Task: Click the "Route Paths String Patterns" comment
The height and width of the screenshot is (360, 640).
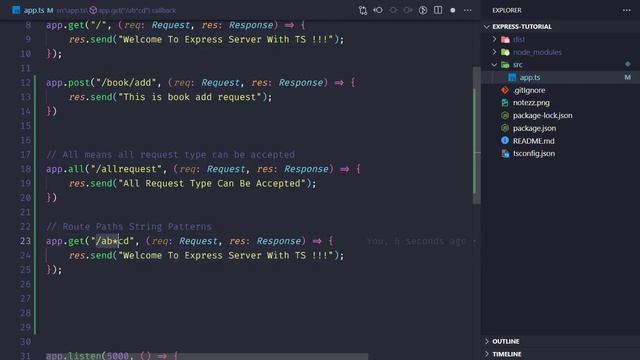Action: [129, 227]
